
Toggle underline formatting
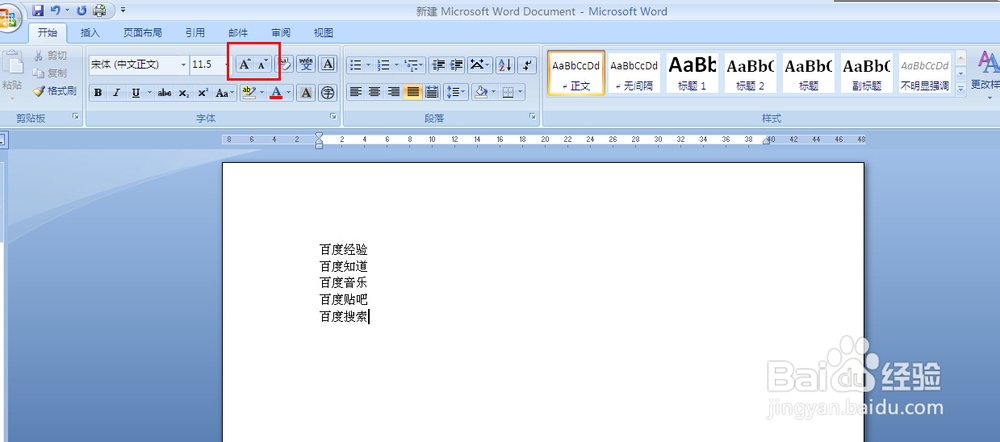(136, 93)
